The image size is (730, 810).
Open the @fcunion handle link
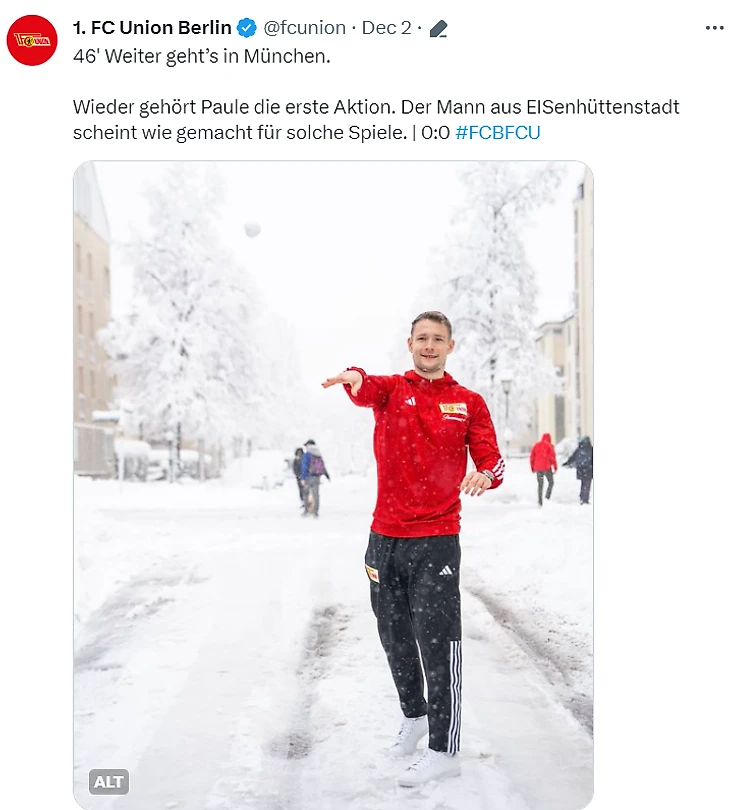304,28
